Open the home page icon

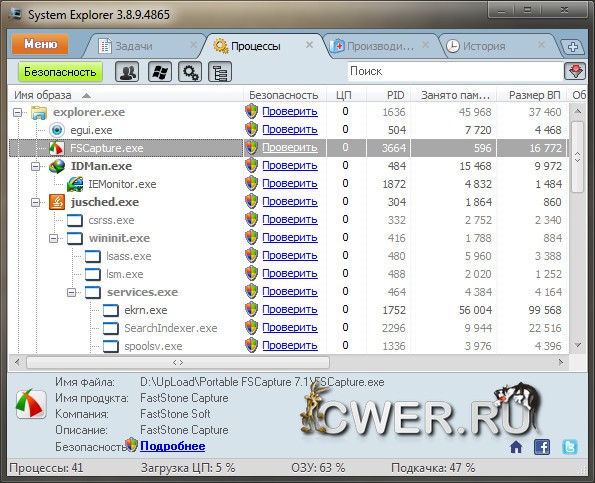(516, 447)
